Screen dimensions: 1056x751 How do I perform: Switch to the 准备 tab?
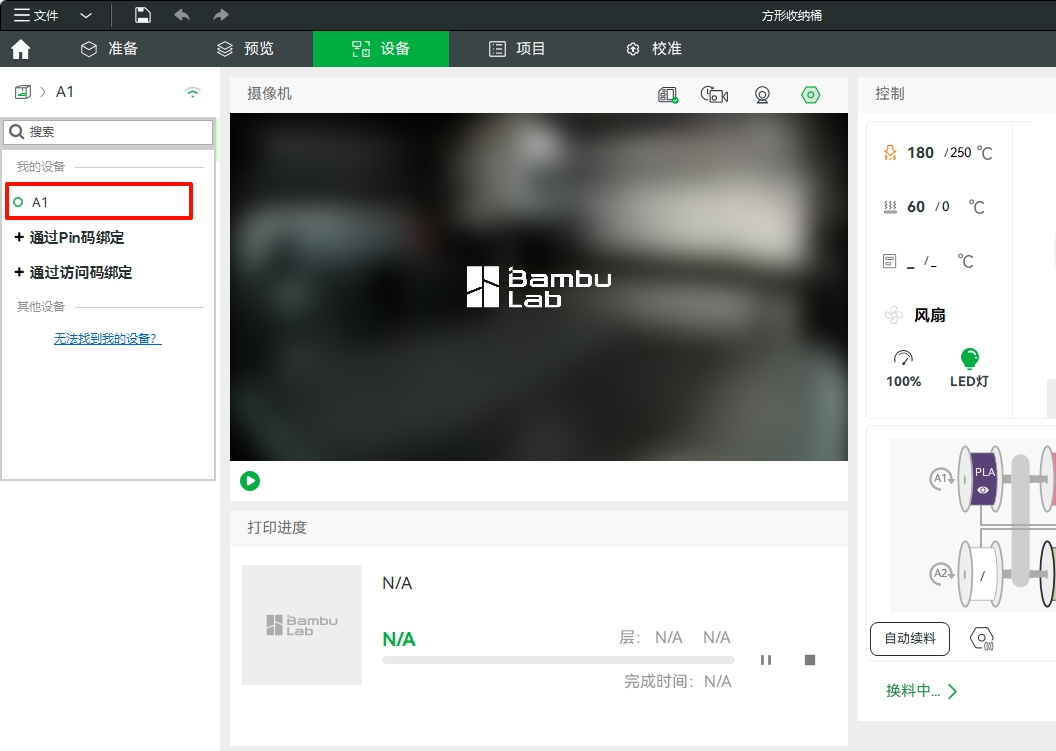(109, 48)
